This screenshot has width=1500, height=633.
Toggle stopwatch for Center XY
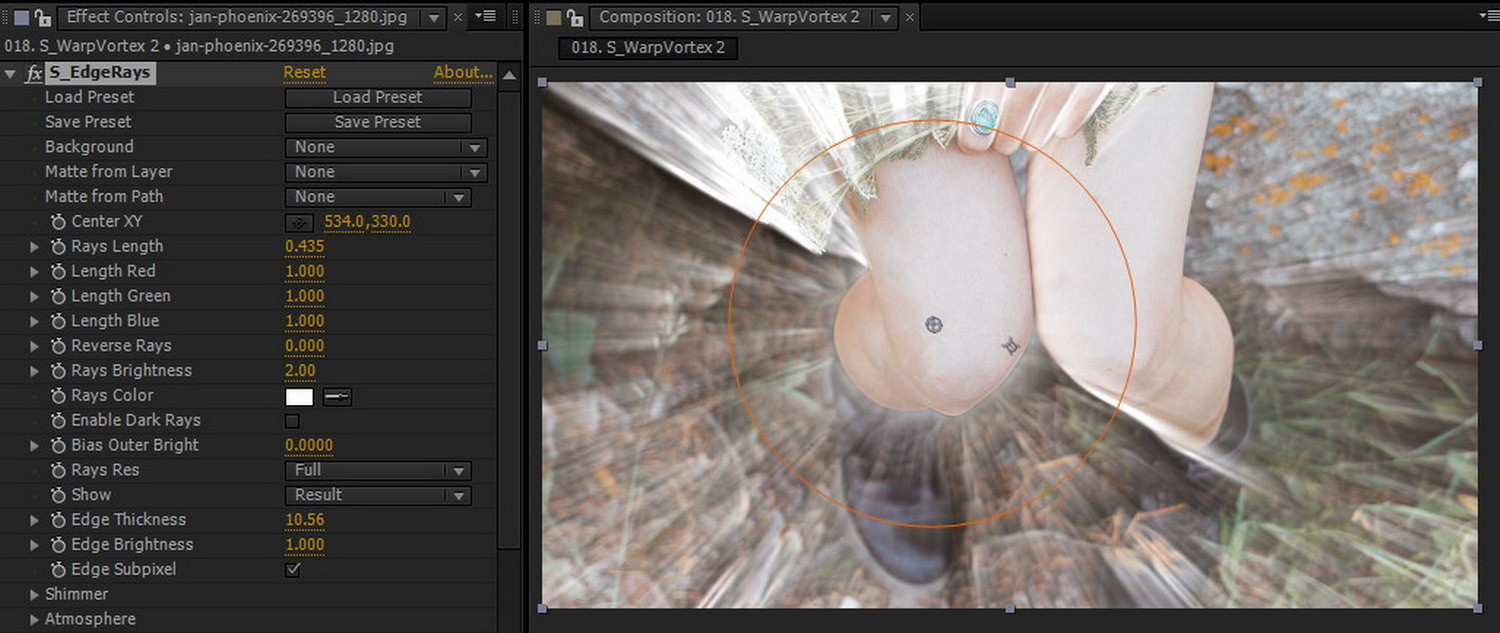click(x=57, y=222)
